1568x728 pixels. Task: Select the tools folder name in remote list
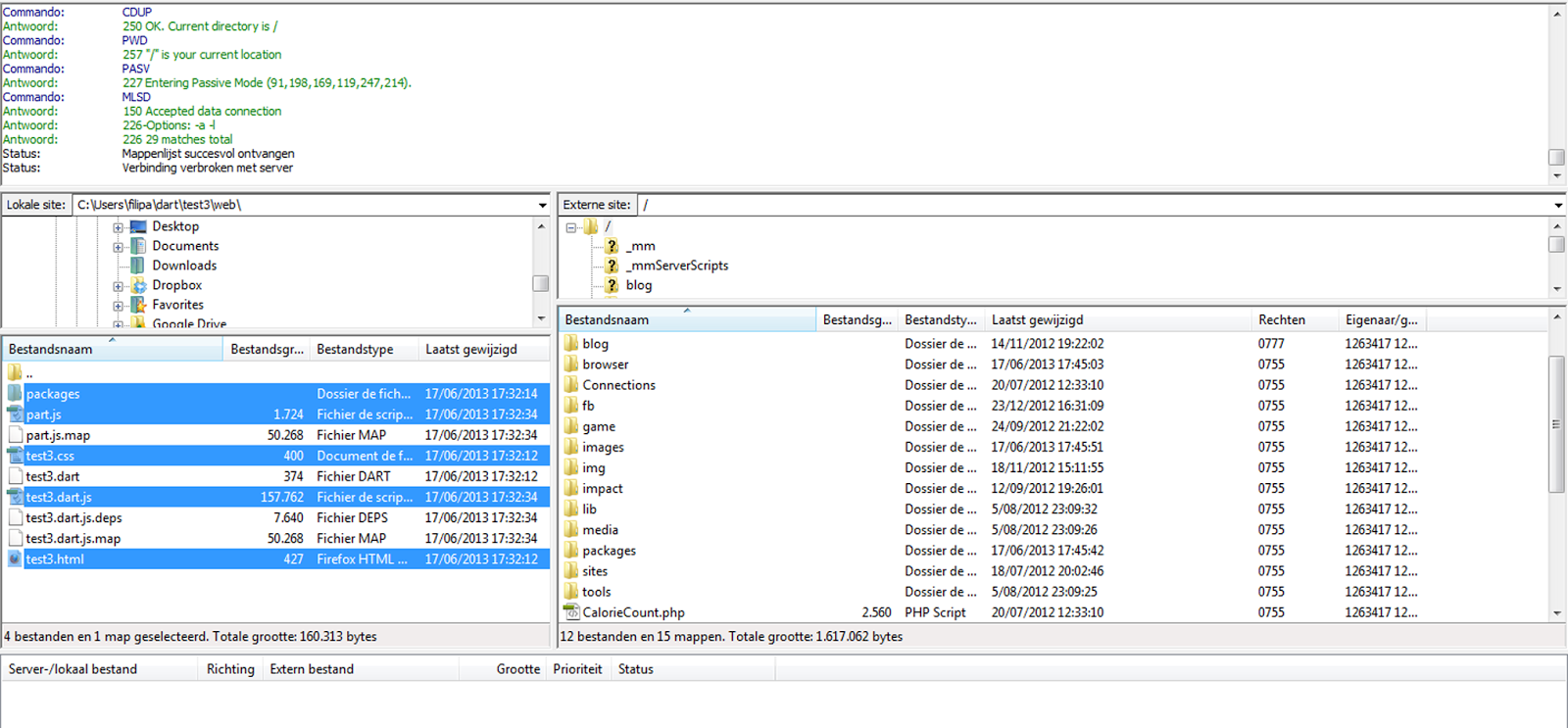597,592
